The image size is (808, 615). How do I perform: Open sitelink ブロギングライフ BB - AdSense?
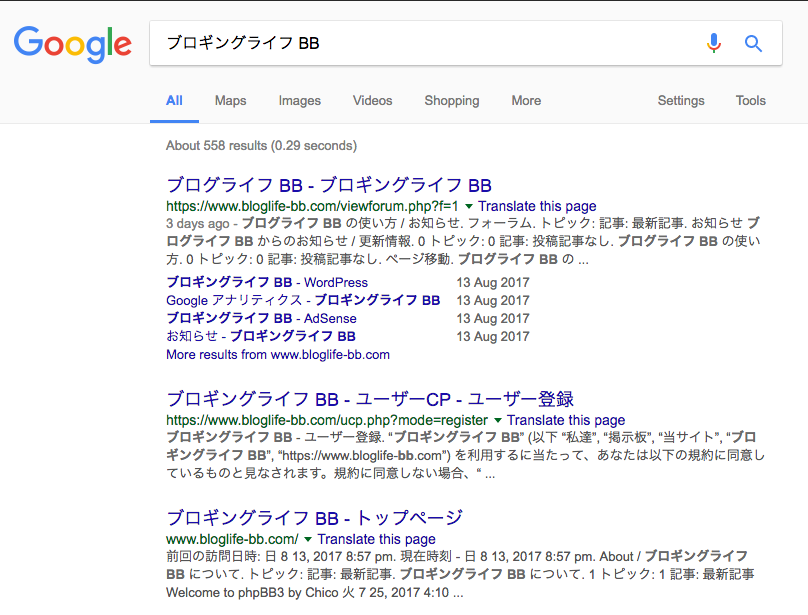pos(261,319)
